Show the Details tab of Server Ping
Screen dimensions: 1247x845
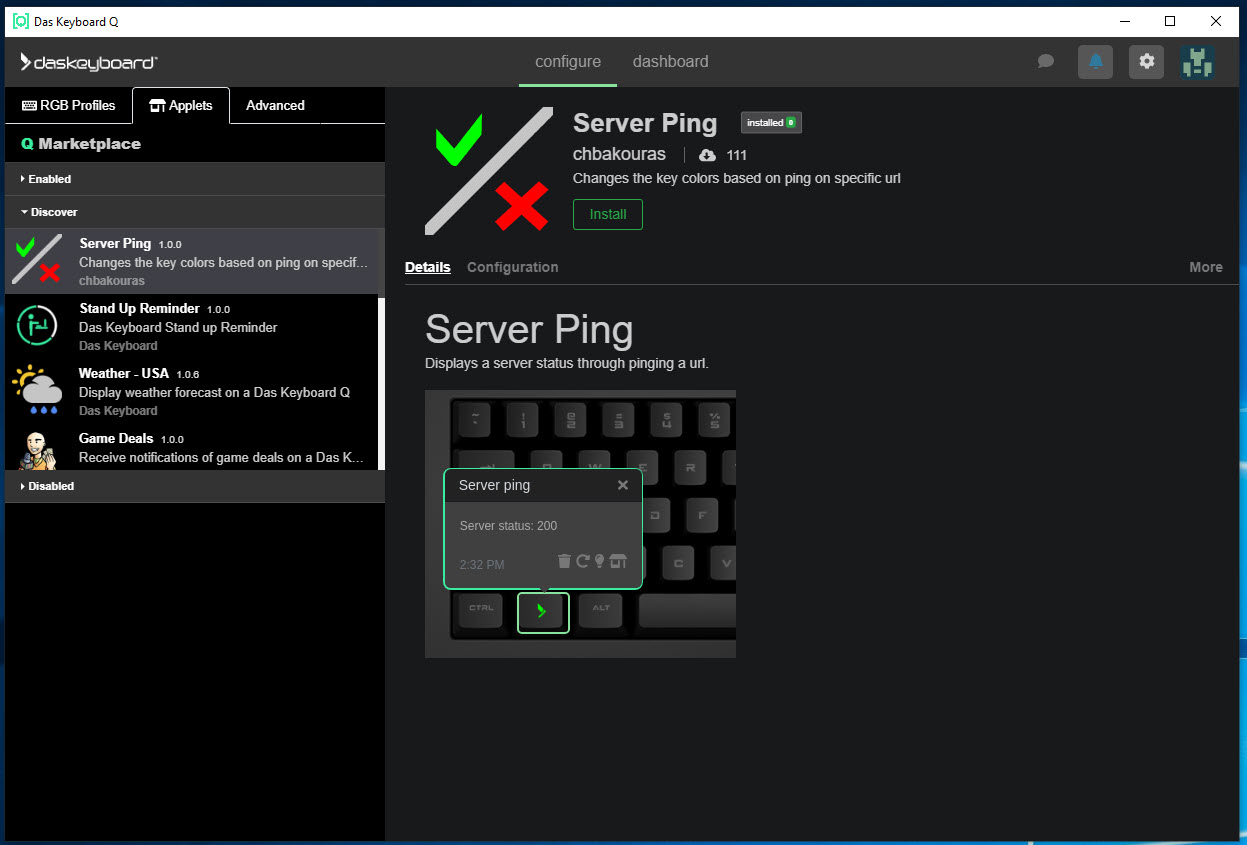pos(428,267)
